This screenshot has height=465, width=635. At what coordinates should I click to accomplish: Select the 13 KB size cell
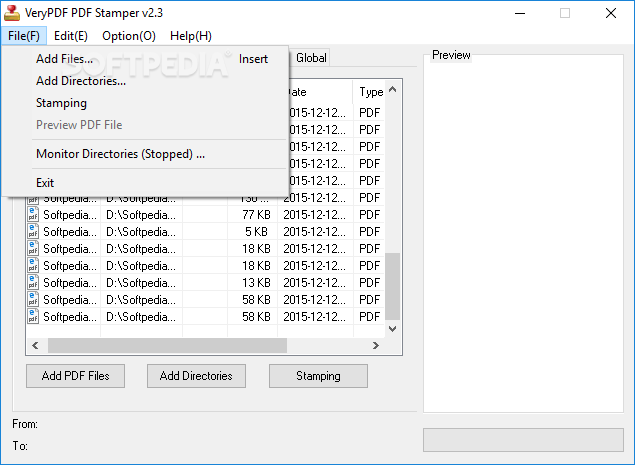click(x=252, y=283)
